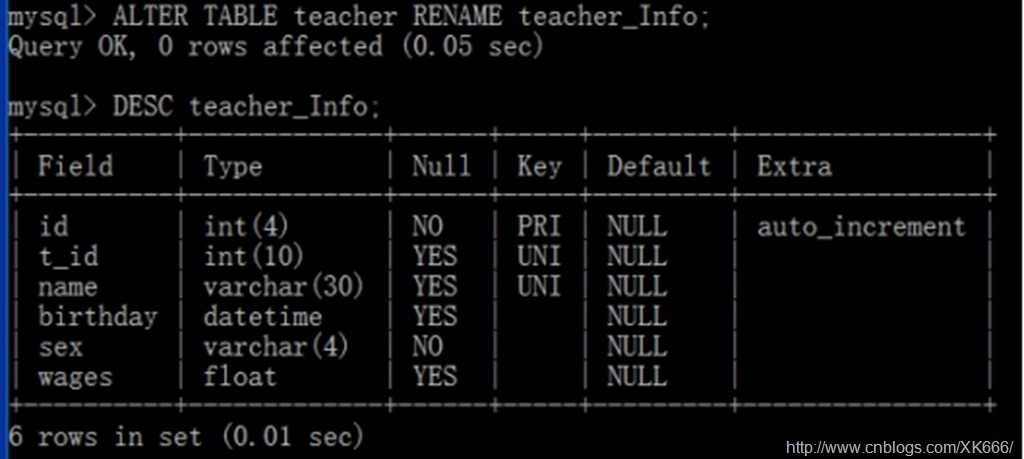Viewport: 1024px width, 459px height.
Task: Click the float type value
Action: [x=240, y=377]
